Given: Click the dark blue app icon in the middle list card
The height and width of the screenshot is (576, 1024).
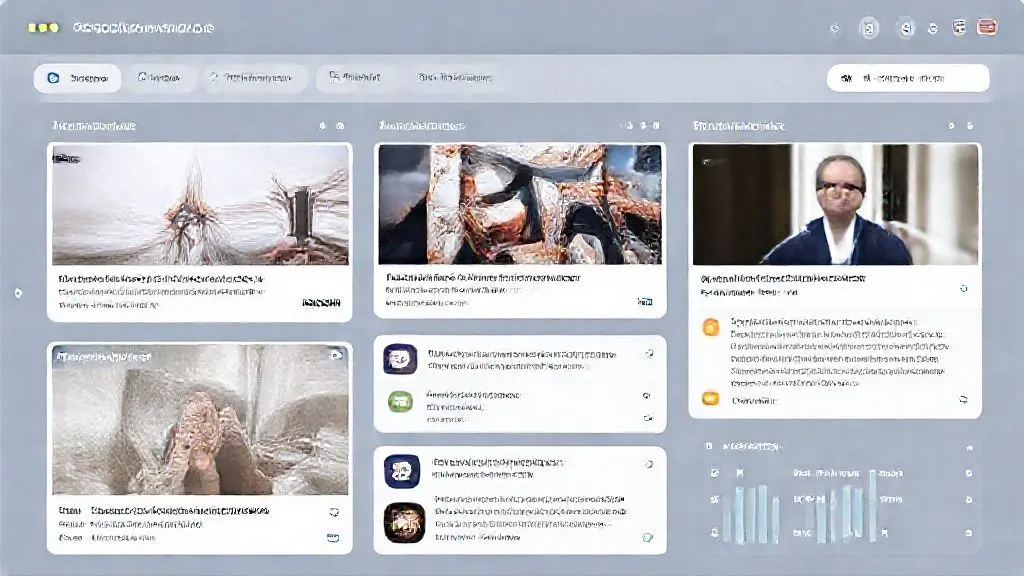Looking at the screenshot, I should (x=400, y=359).
